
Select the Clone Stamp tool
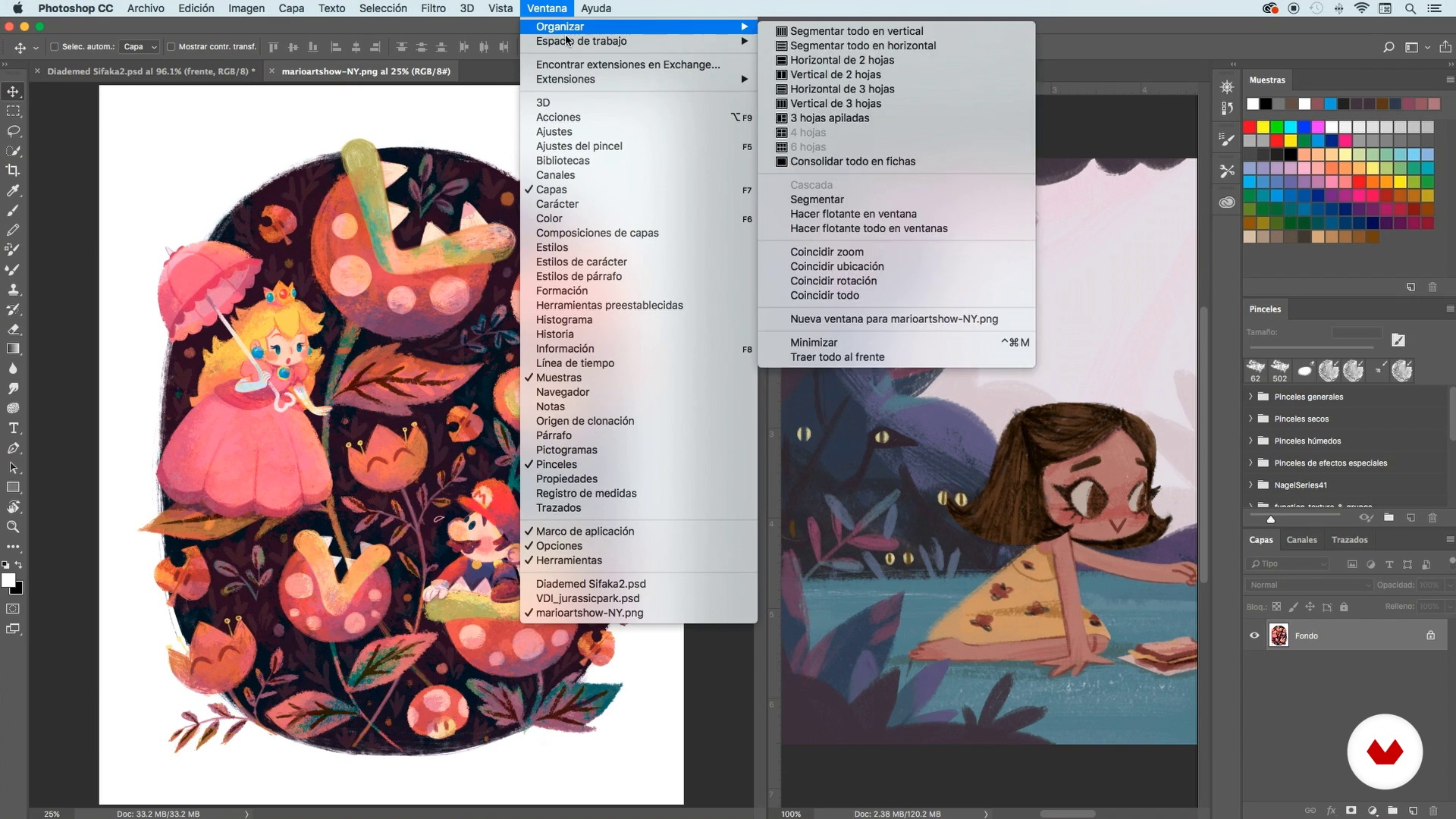click(x=13, y=290)
